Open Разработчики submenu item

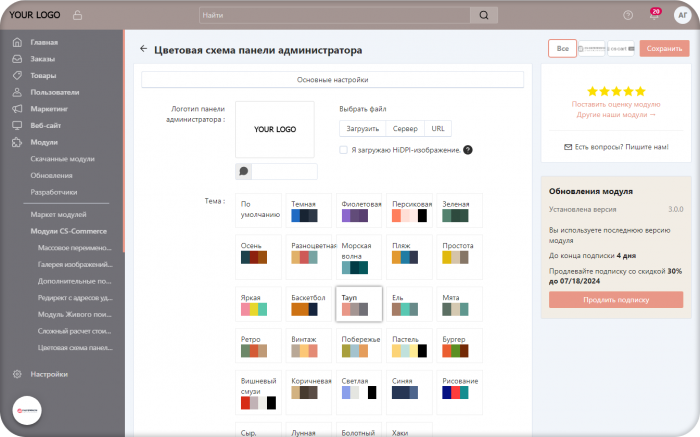54,192
